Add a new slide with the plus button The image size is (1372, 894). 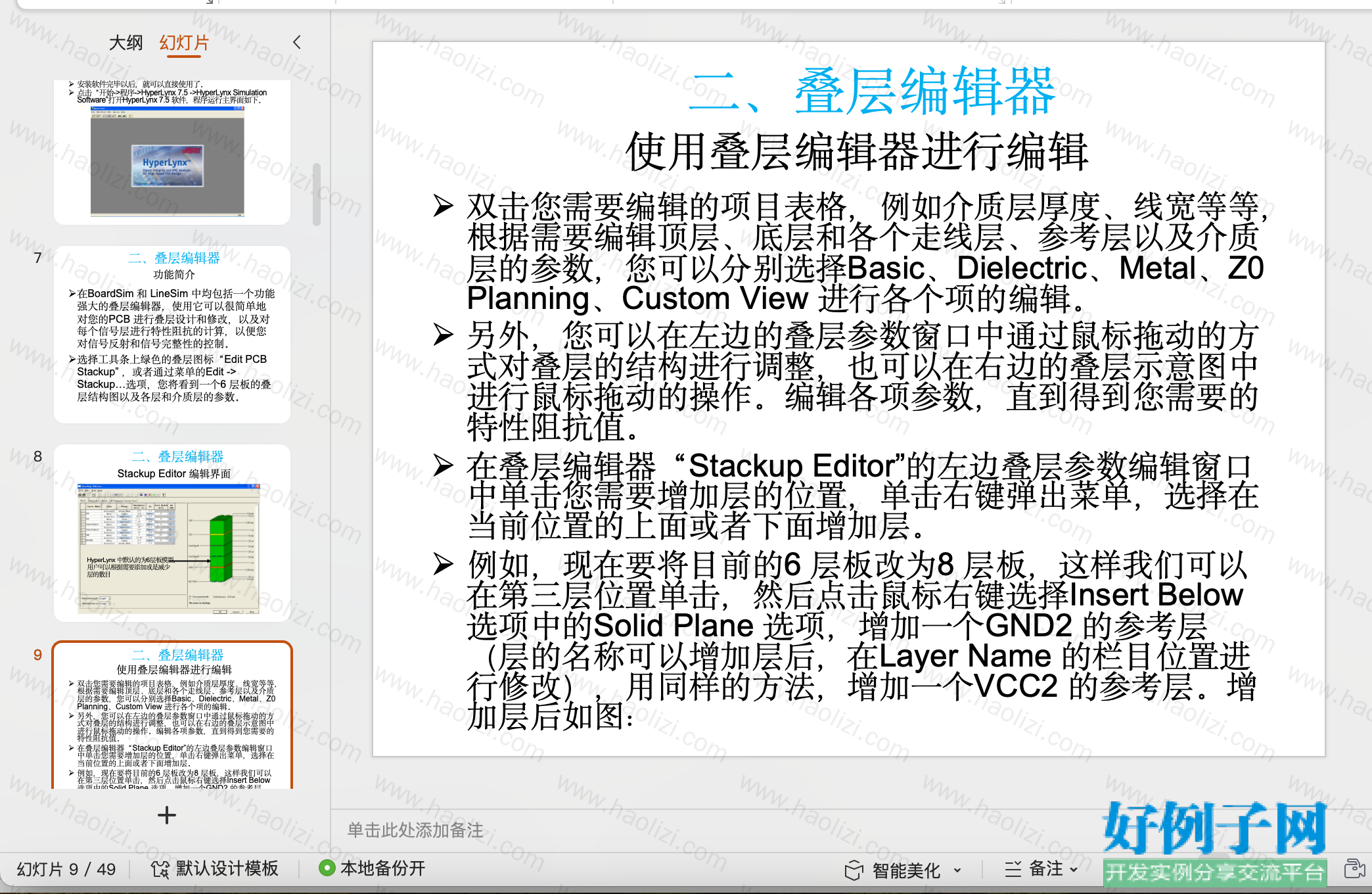[x=167, y=815]
